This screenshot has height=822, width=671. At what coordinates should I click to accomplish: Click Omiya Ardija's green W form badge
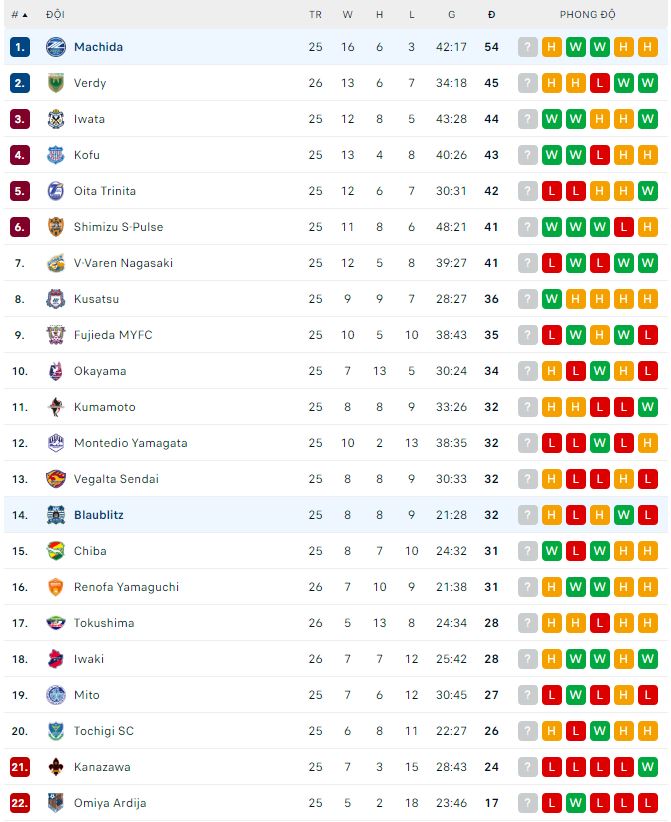pyautogui.click(x=576, y=803)
